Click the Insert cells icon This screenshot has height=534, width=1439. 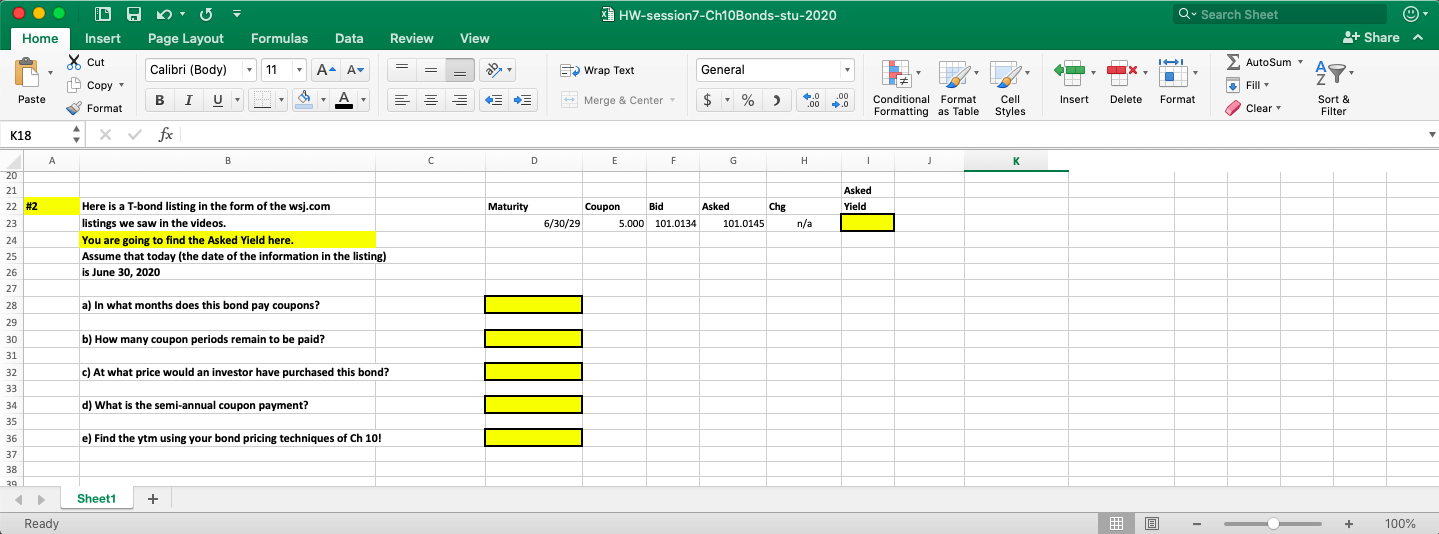coord(1070,71)
